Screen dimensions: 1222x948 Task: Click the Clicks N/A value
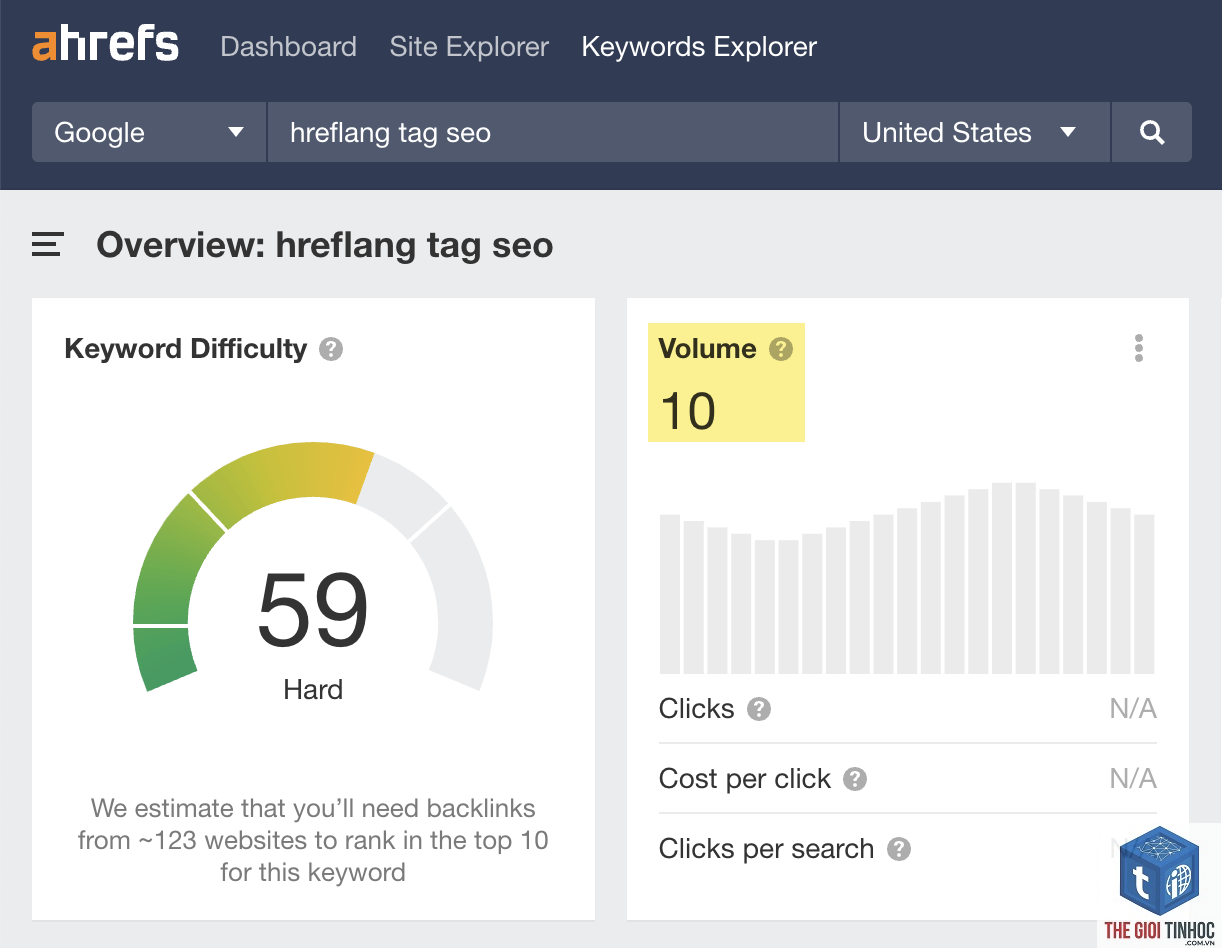coord(1133,709)
